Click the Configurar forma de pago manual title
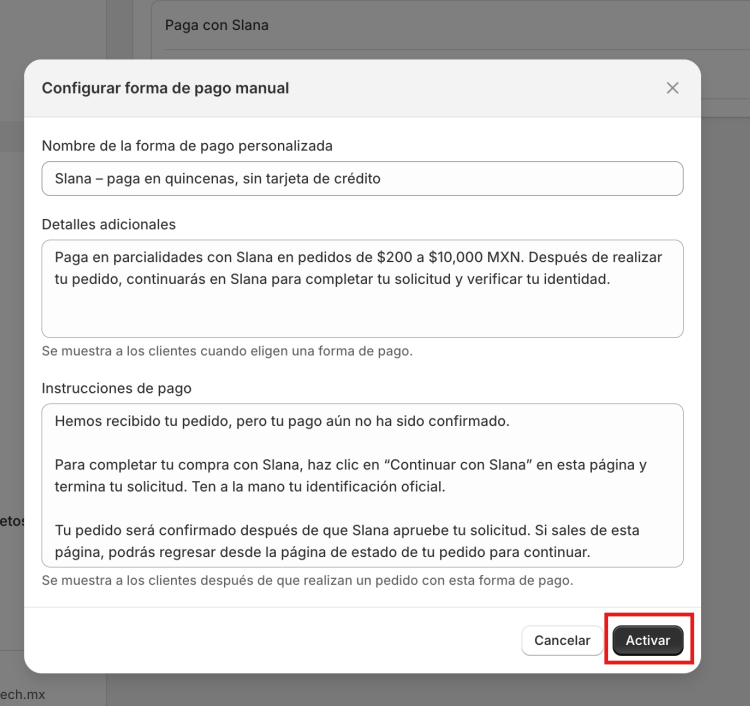 [165, 88]
